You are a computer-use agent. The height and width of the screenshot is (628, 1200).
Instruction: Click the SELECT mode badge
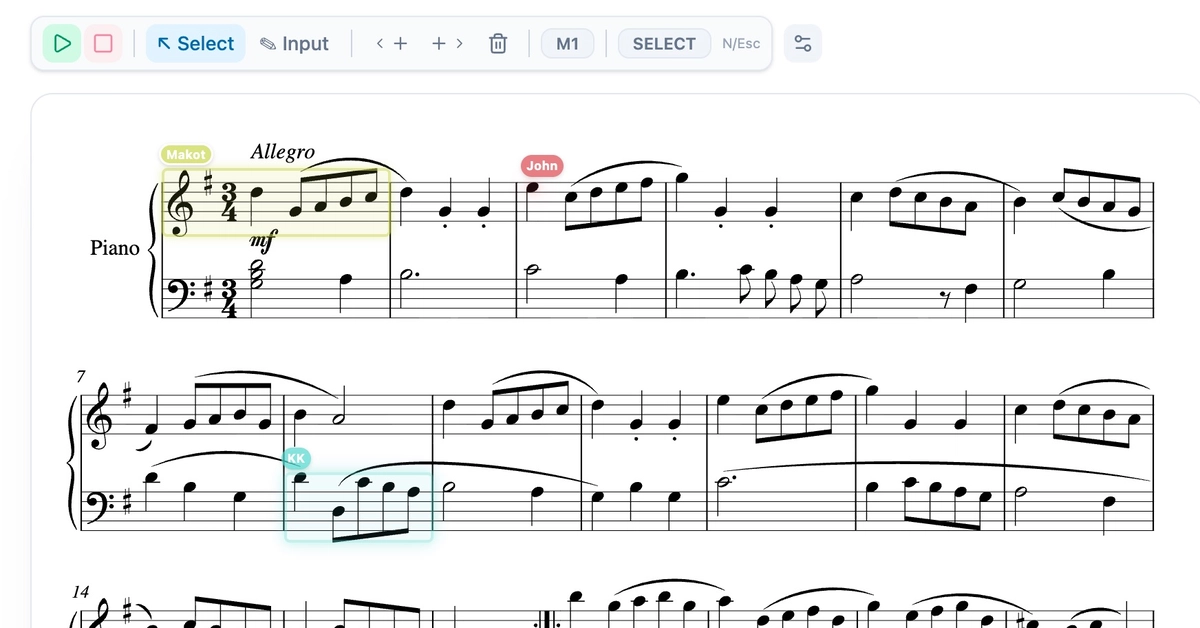664,43
